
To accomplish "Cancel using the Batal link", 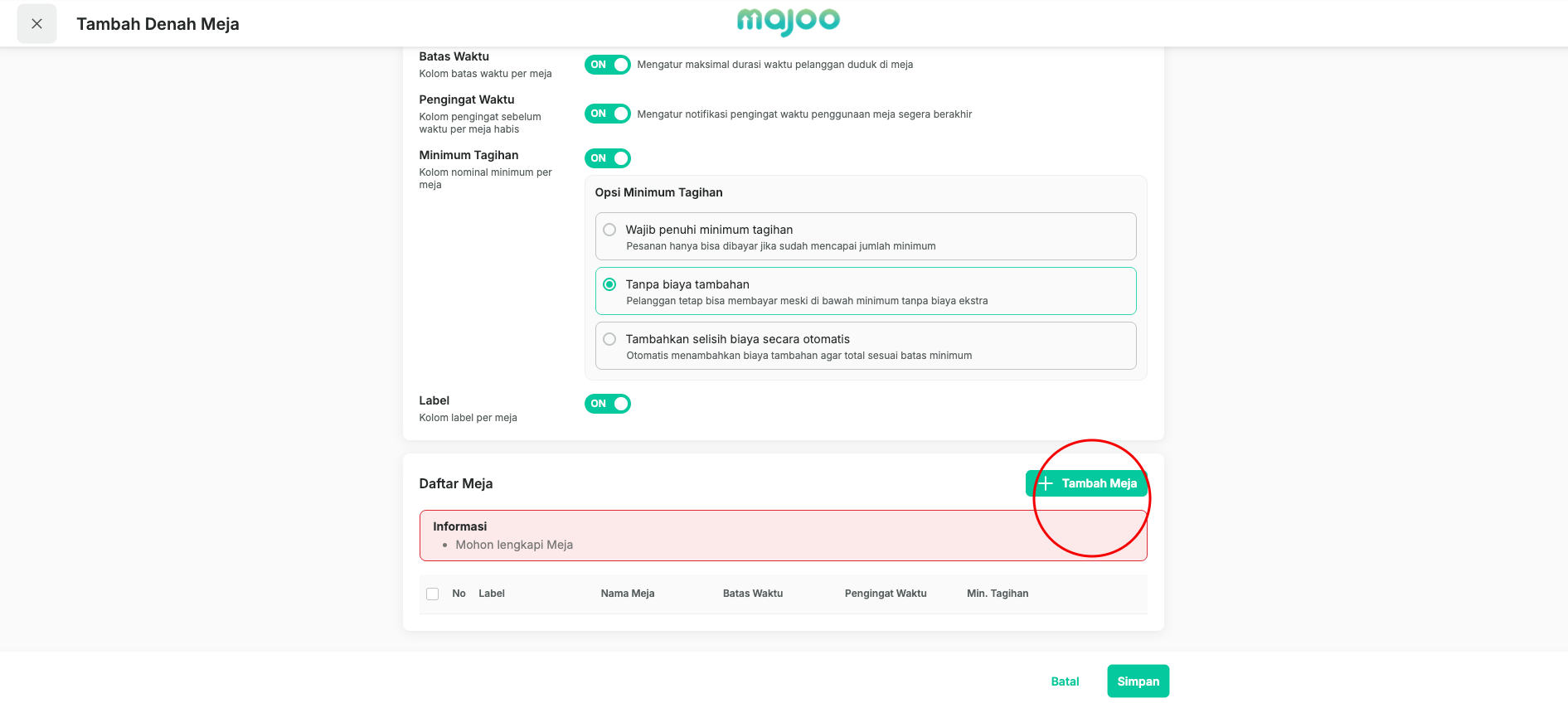I will [x=1065, y=681].
